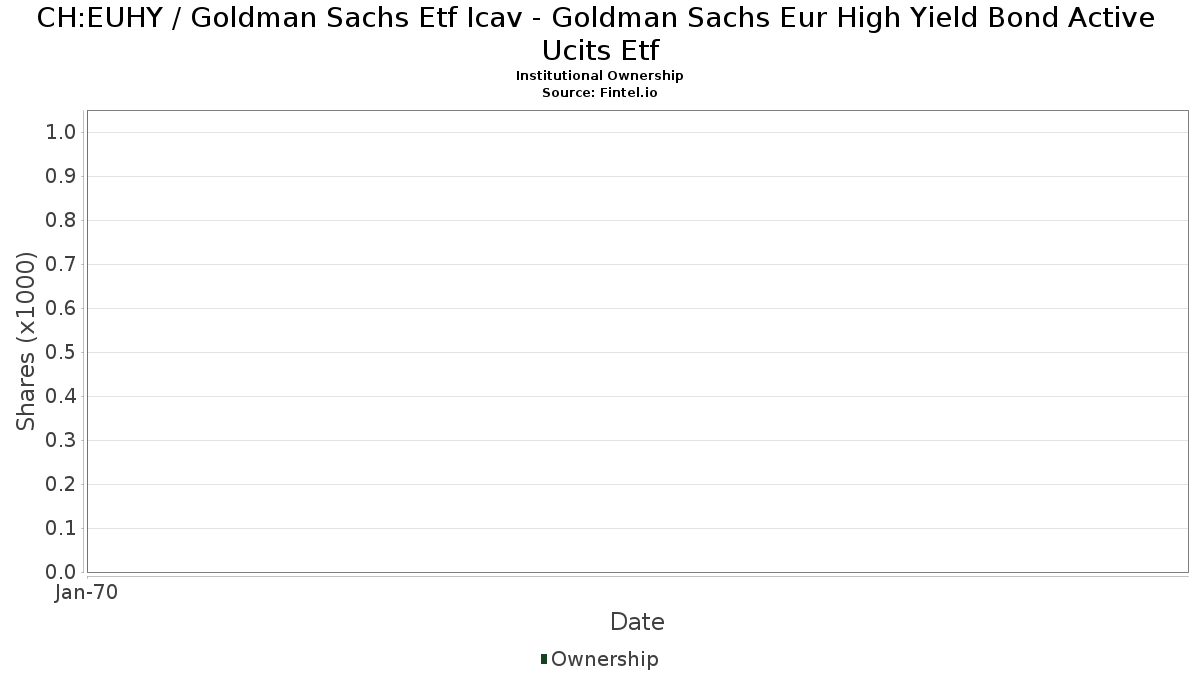
Task: Click the 0.2 y-axis tick label
Action: point(62,484)
